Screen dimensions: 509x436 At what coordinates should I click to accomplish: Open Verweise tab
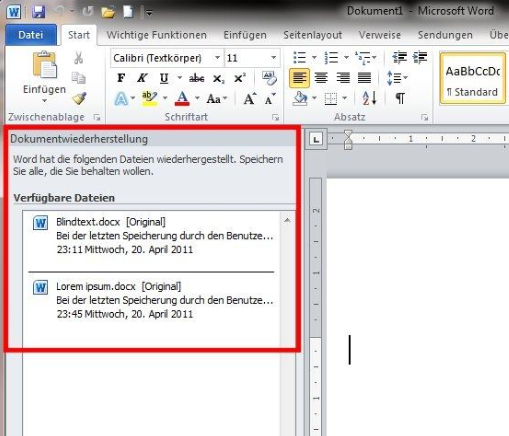pyautogui.click(x=380, y=35)
